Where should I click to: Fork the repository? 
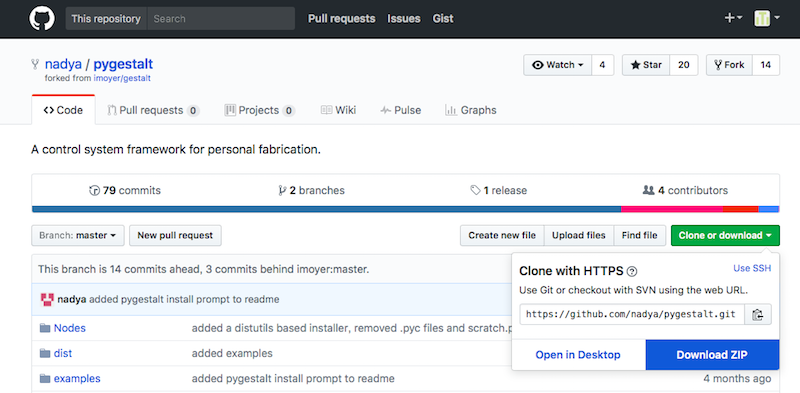(x=730, y=65)
